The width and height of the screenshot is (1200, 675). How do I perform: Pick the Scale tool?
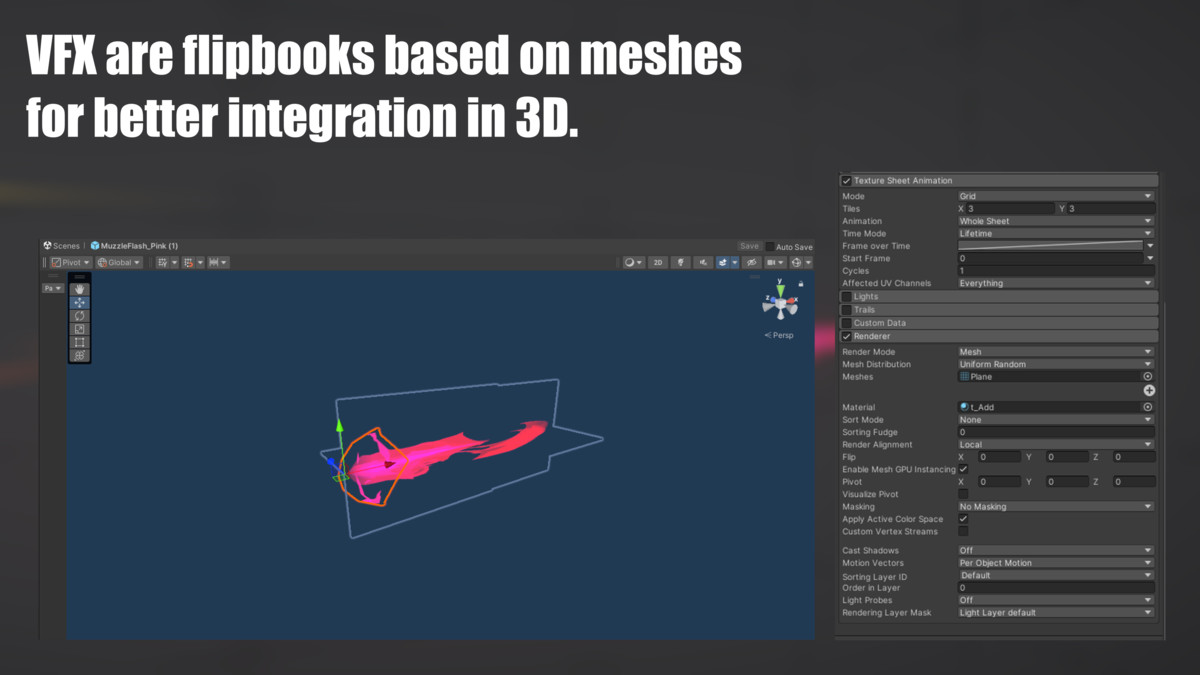click(80, 329)
